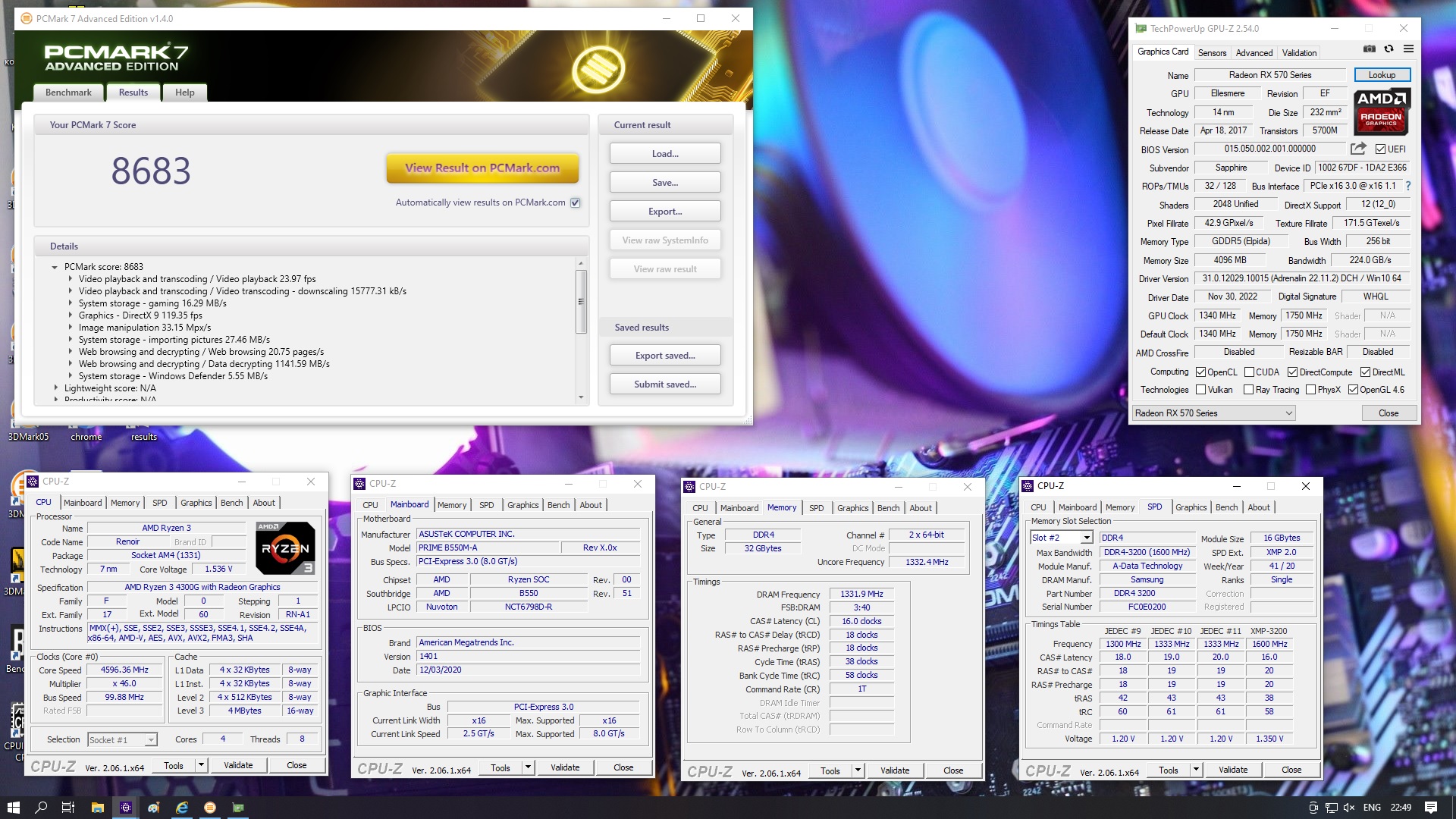Image resolution: width=1456 pixels, height=819 pixels.
Task: Open the Radeon RX 570 Series GPU dropdown
Action: click(1213, 413)
